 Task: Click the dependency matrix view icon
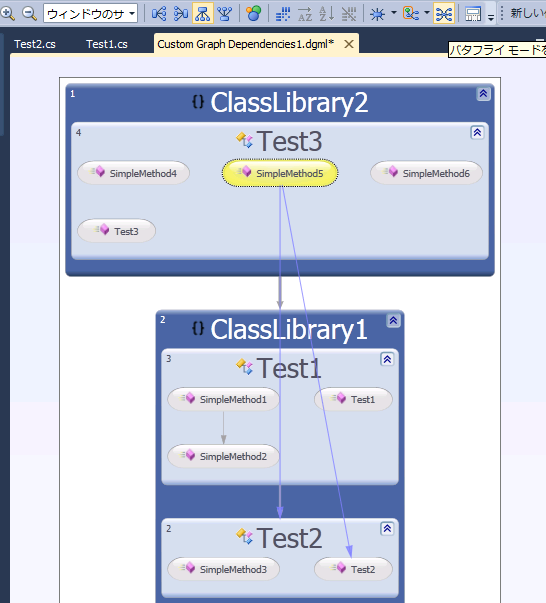tap(283, 14)
